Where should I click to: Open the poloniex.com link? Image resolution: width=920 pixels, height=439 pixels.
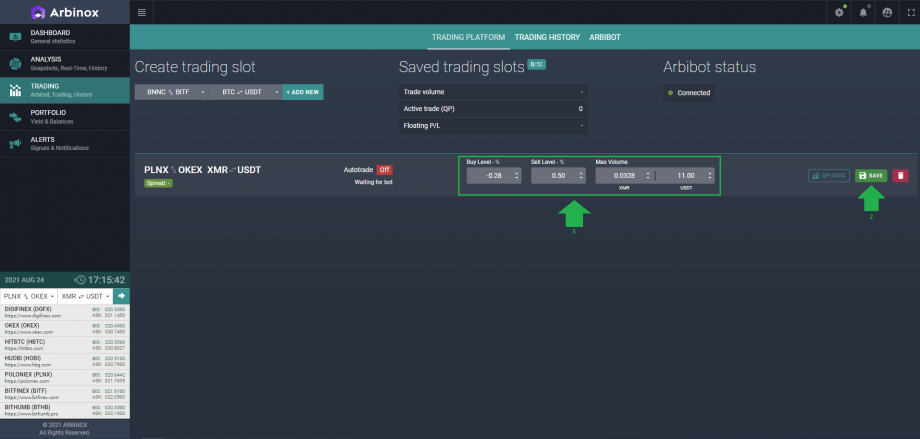[27, 381]
